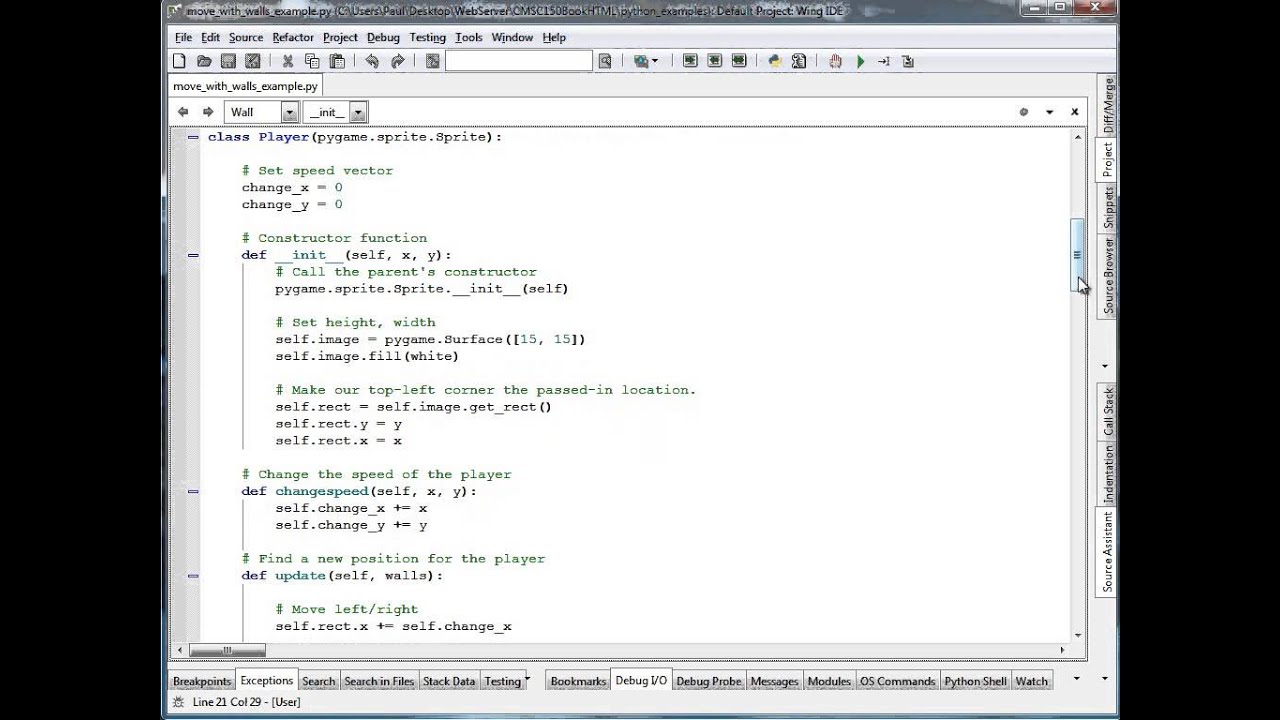This screenshot has width=1280, height=720.
Task: Click the horizontal scrollbar thumb below code
Action: pyautogui.click(x=227, y=650)
